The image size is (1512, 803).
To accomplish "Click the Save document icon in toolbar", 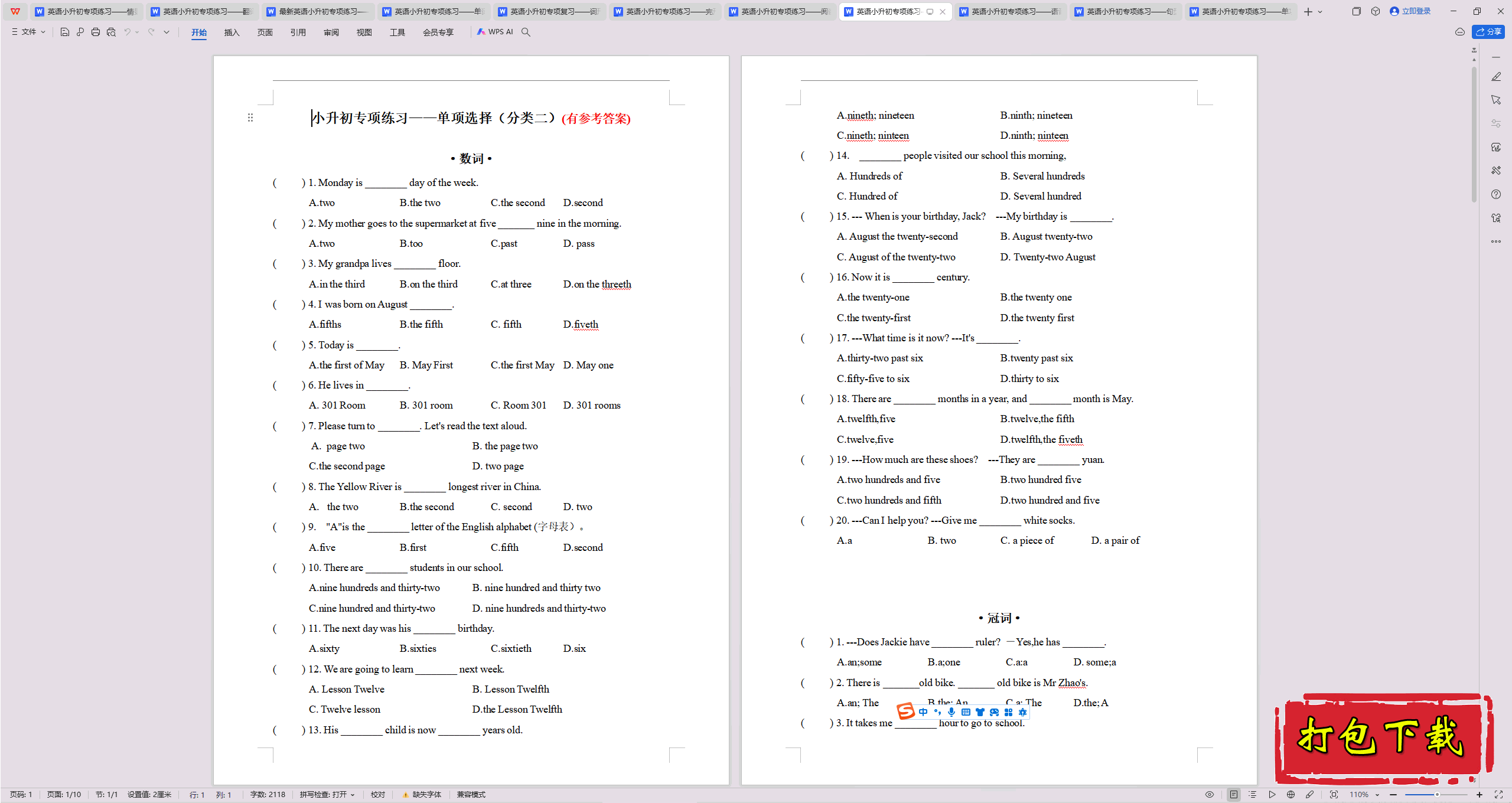I will (65, 32).
